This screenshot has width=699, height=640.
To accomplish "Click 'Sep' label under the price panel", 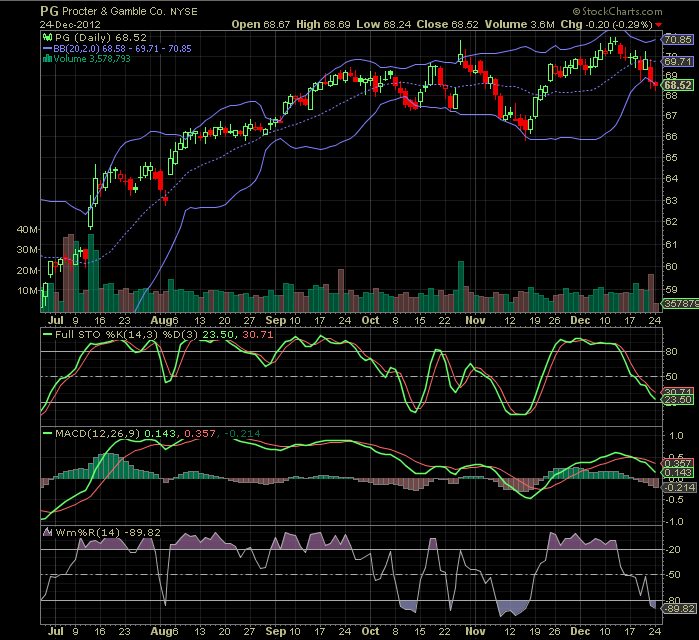I will 275,320.
